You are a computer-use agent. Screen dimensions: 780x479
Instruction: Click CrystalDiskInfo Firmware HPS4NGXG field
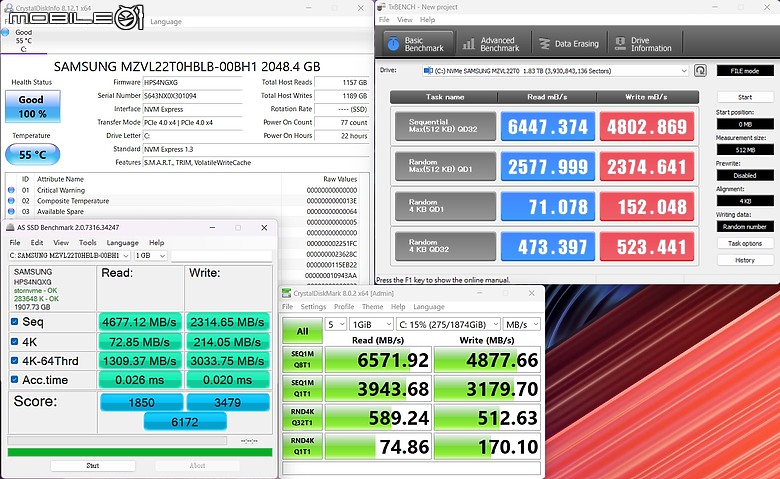pos(192,82)
